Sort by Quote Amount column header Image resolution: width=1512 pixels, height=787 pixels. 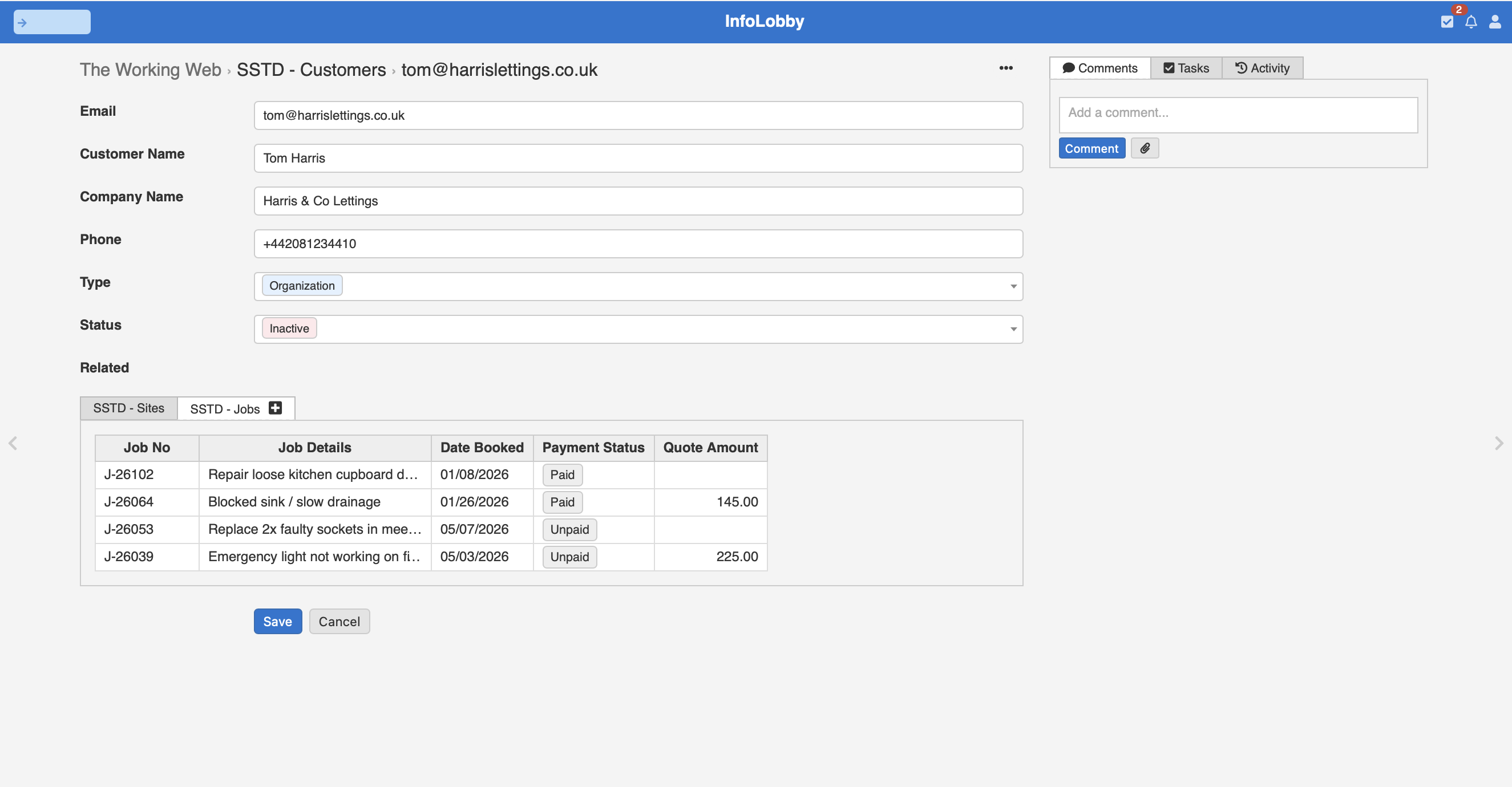pyautogui.click(x=710, y=448)
